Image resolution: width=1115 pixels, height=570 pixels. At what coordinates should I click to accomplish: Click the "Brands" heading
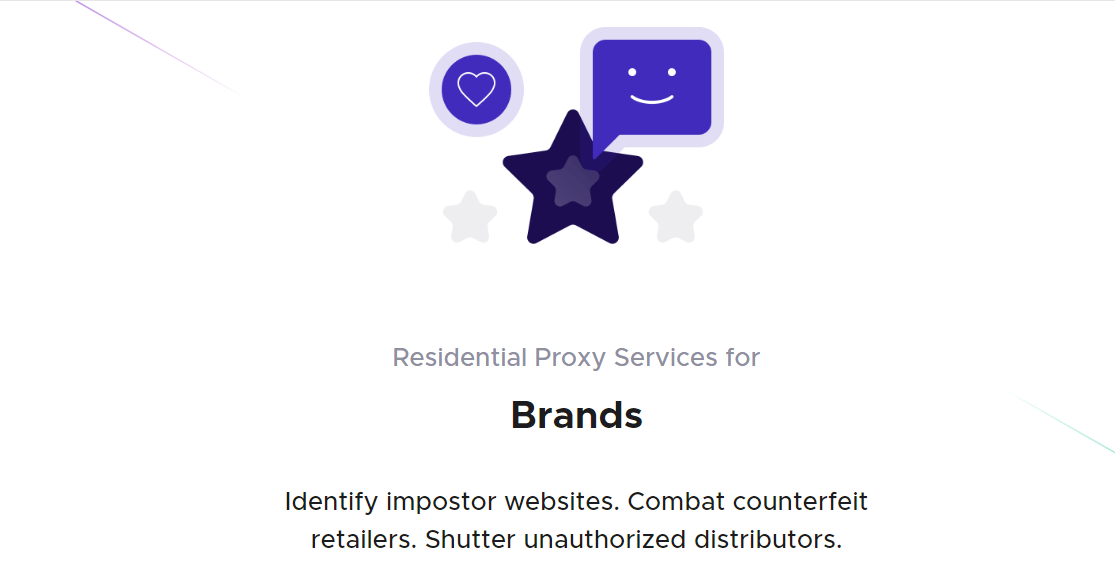tap(576, 415)
